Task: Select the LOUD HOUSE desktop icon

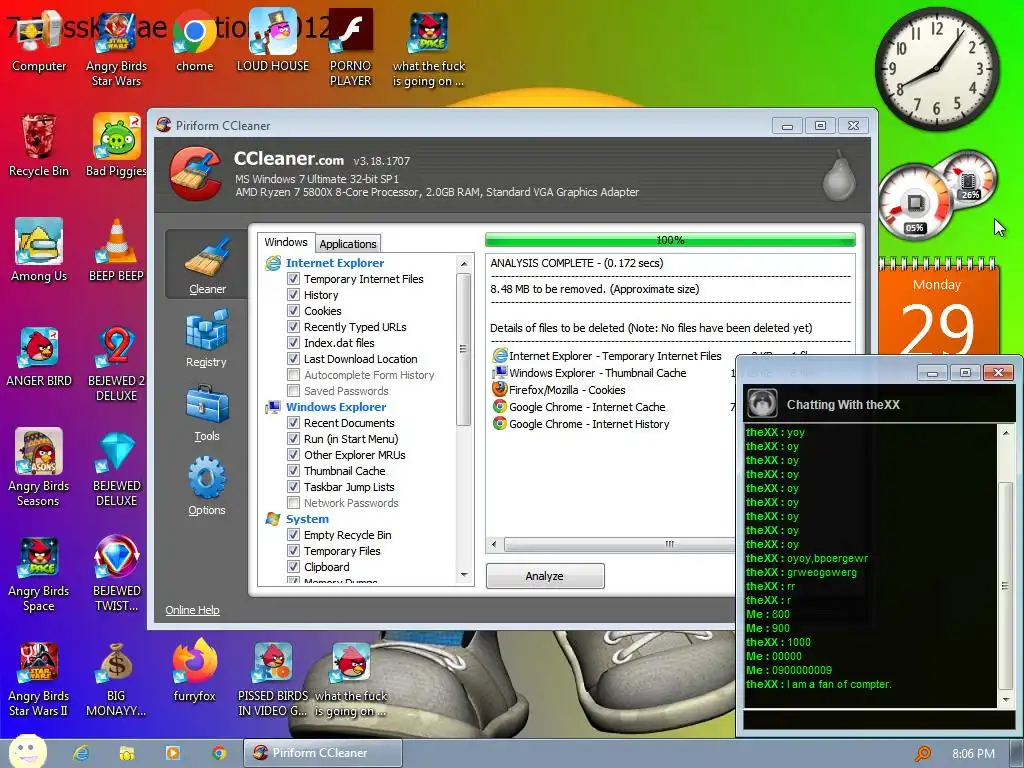Action: tap(273, 42)
